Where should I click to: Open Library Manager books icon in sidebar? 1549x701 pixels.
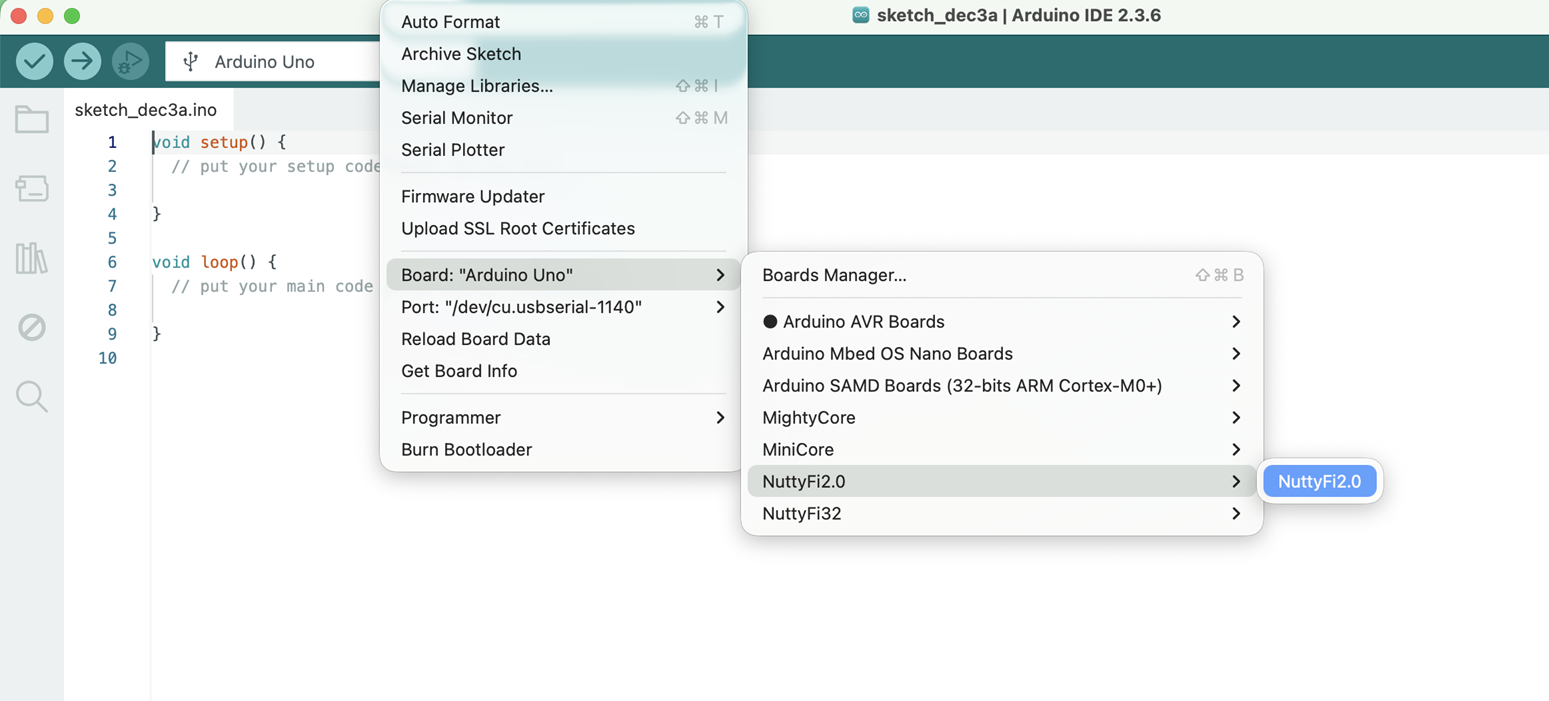click(x=32, y=258)
